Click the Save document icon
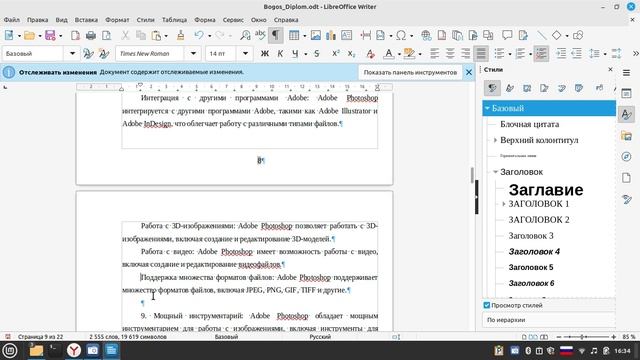Screen dimensions: 640x360 [x=50, y=36]
